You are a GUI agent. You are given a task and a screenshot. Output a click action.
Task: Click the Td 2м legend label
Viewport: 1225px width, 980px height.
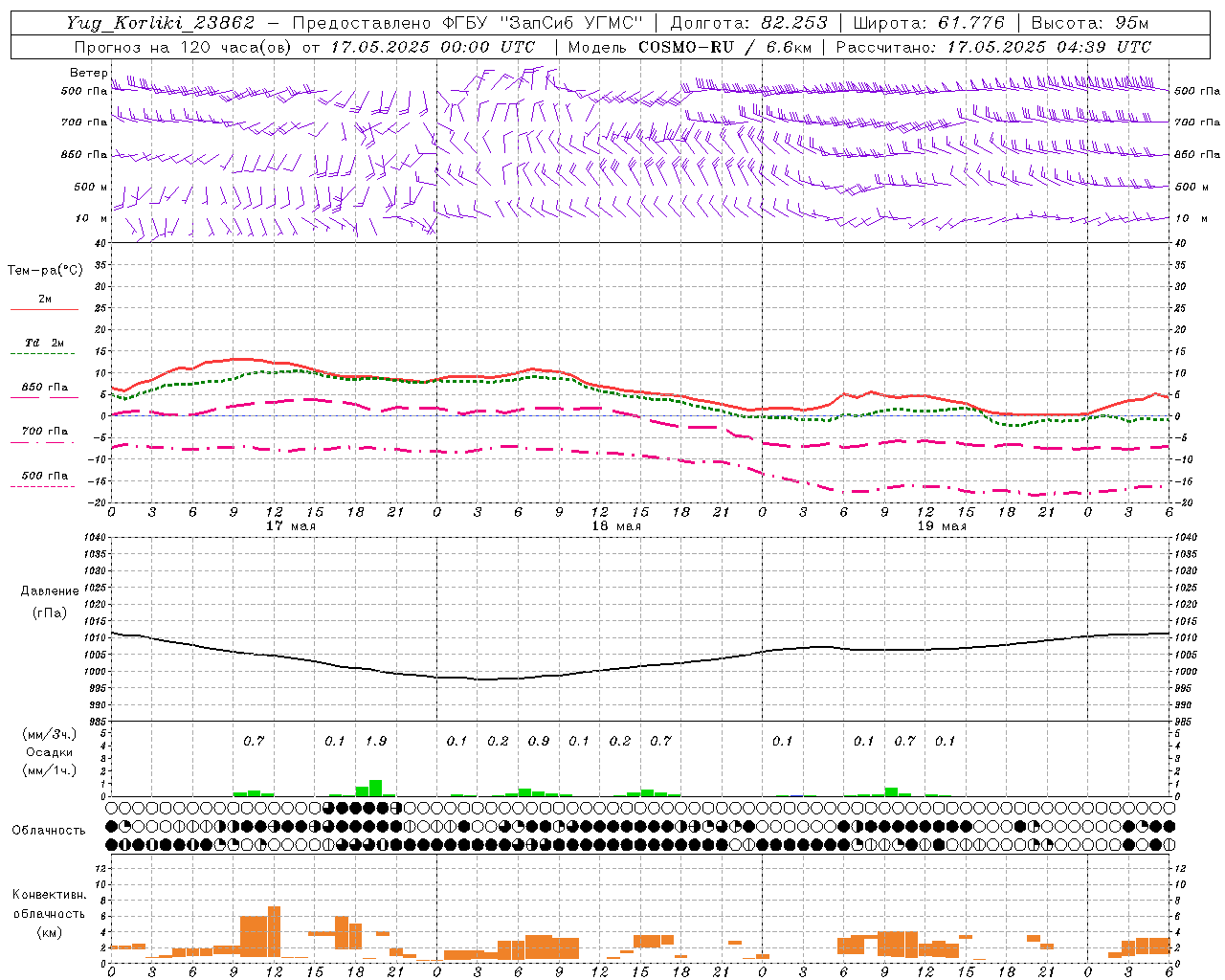click(45, 343)
